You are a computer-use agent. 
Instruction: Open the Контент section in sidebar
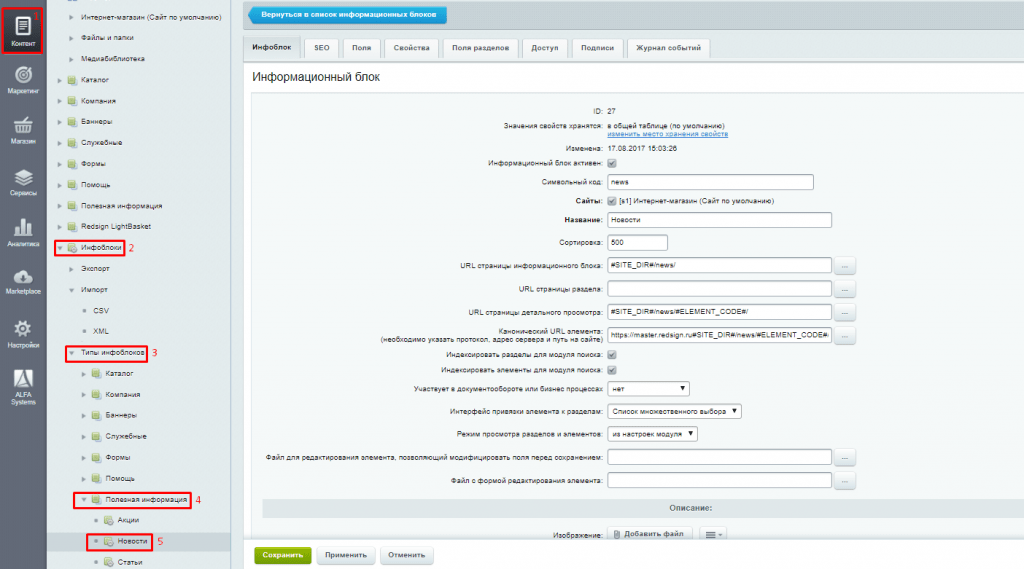click(22, 28)
